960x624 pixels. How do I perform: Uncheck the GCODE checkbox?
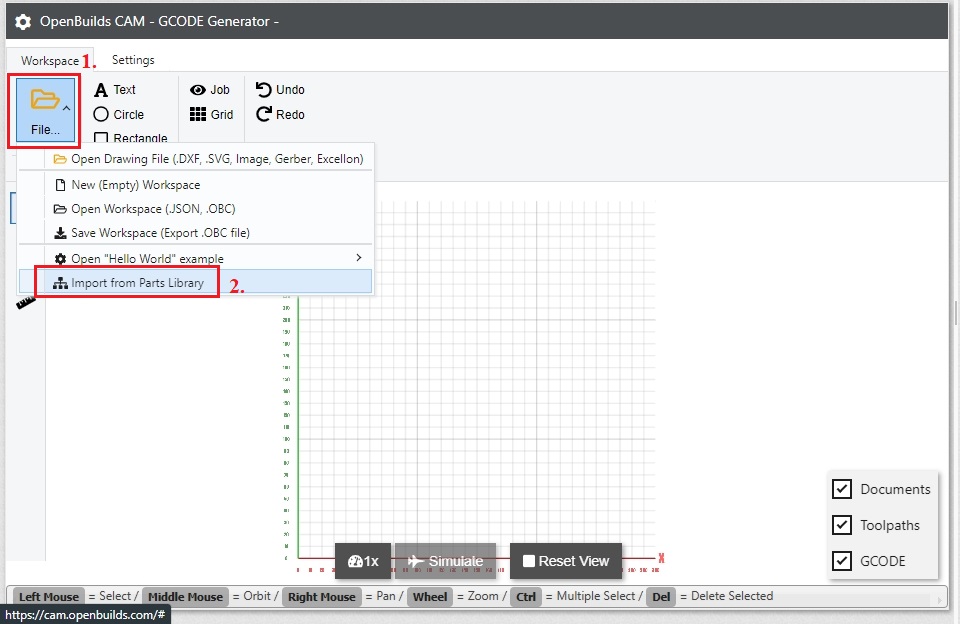click(x=842, y=560)
